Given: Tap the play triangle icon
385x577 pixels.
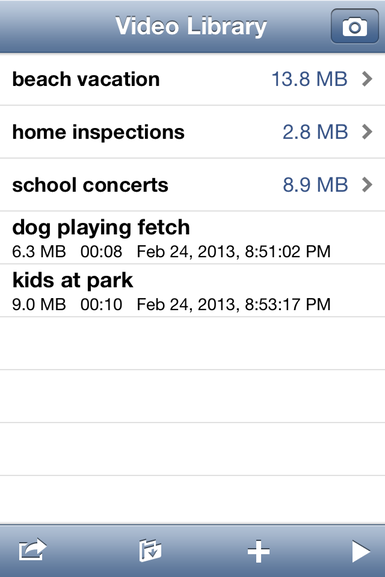Looking at the screenshot, I should pyautogui.click(x=361, y=551).
